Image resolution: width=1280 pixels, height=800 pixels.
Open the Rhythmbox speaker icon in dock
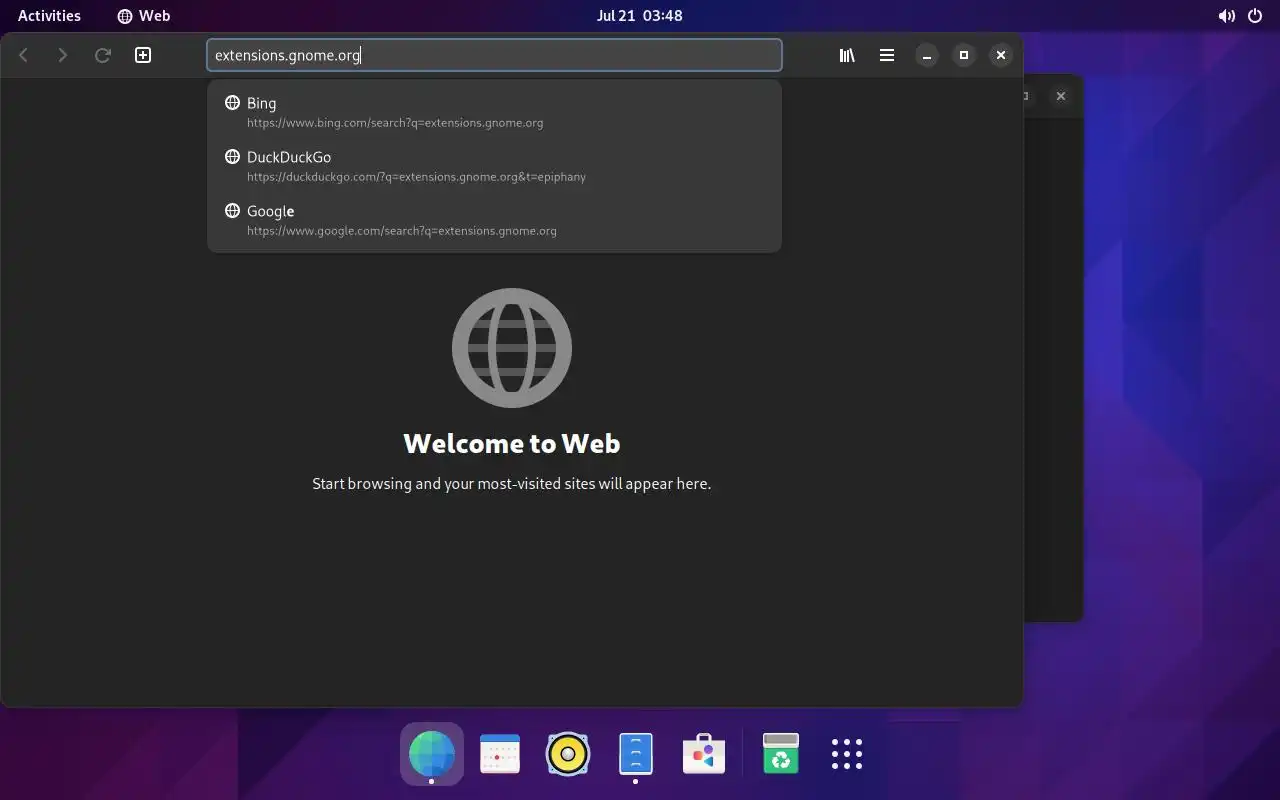(568, 753)
